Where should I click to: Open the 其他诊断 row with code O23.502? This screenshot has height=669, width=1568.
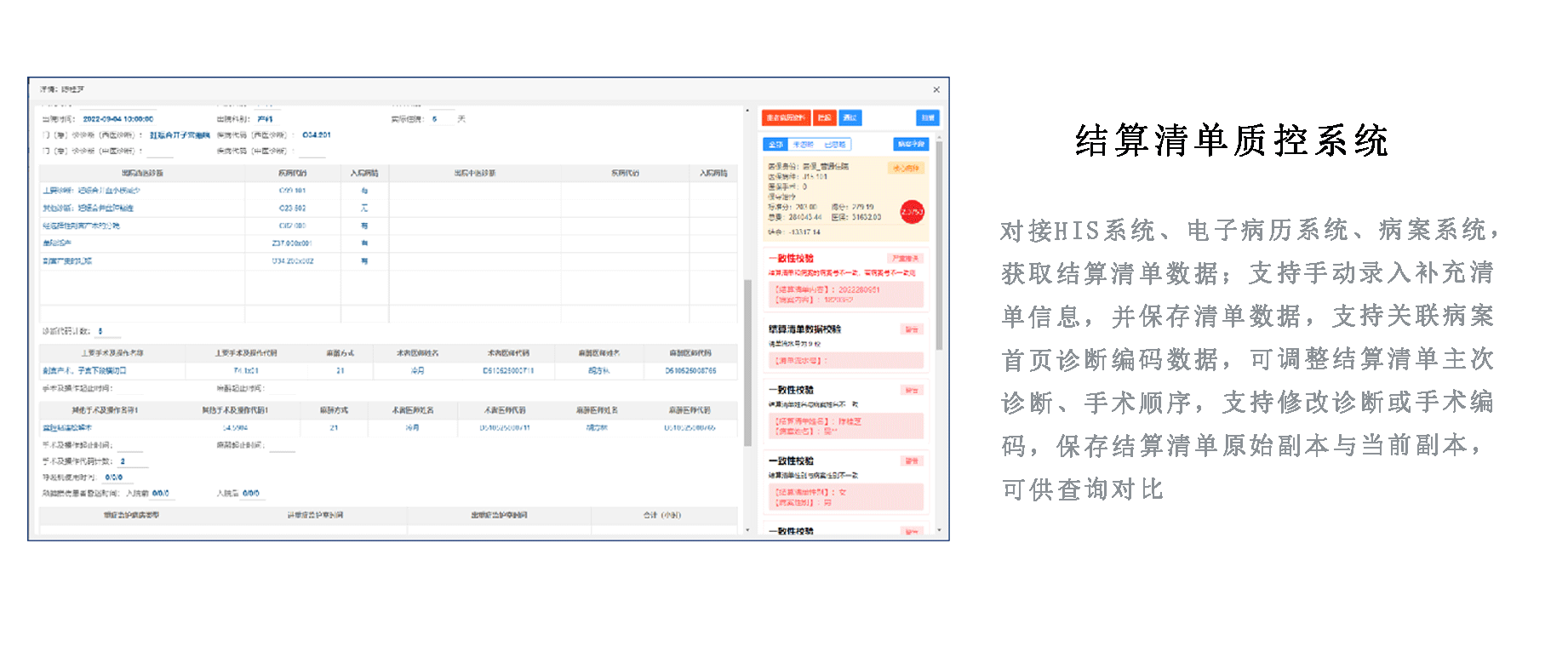click(388, 208)
